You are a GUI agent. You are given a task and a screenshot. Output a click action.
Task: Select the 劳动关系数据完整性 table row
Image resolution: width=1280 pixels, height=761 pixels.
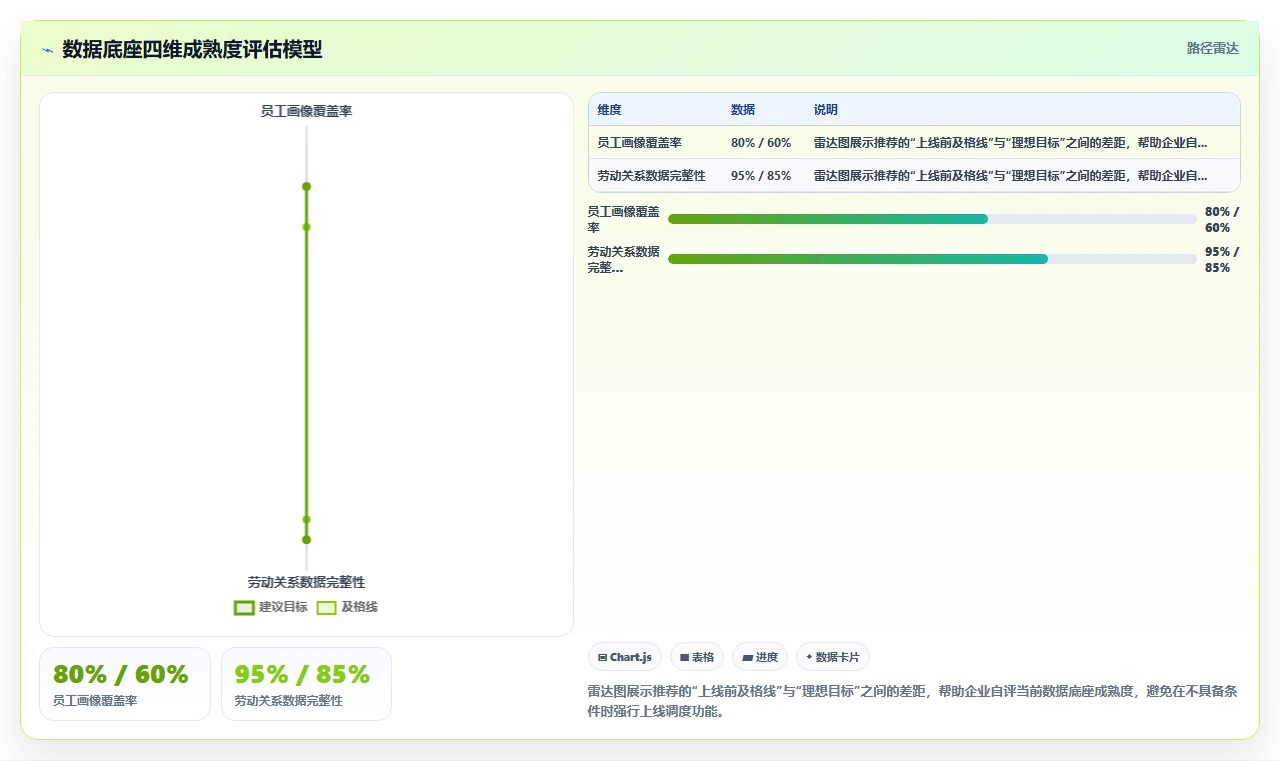pyautogui.click(x=914, y=176)
